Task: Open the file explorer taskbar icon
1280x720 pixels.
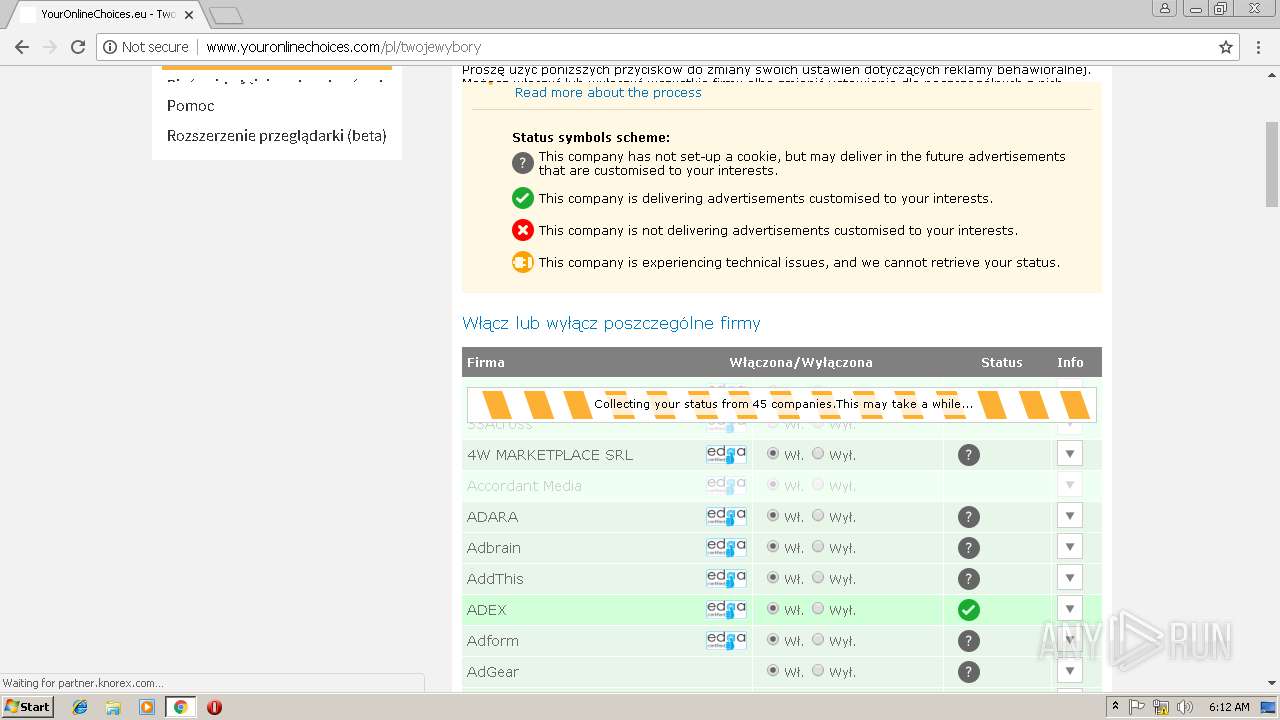Action: (x=113, y=707)
